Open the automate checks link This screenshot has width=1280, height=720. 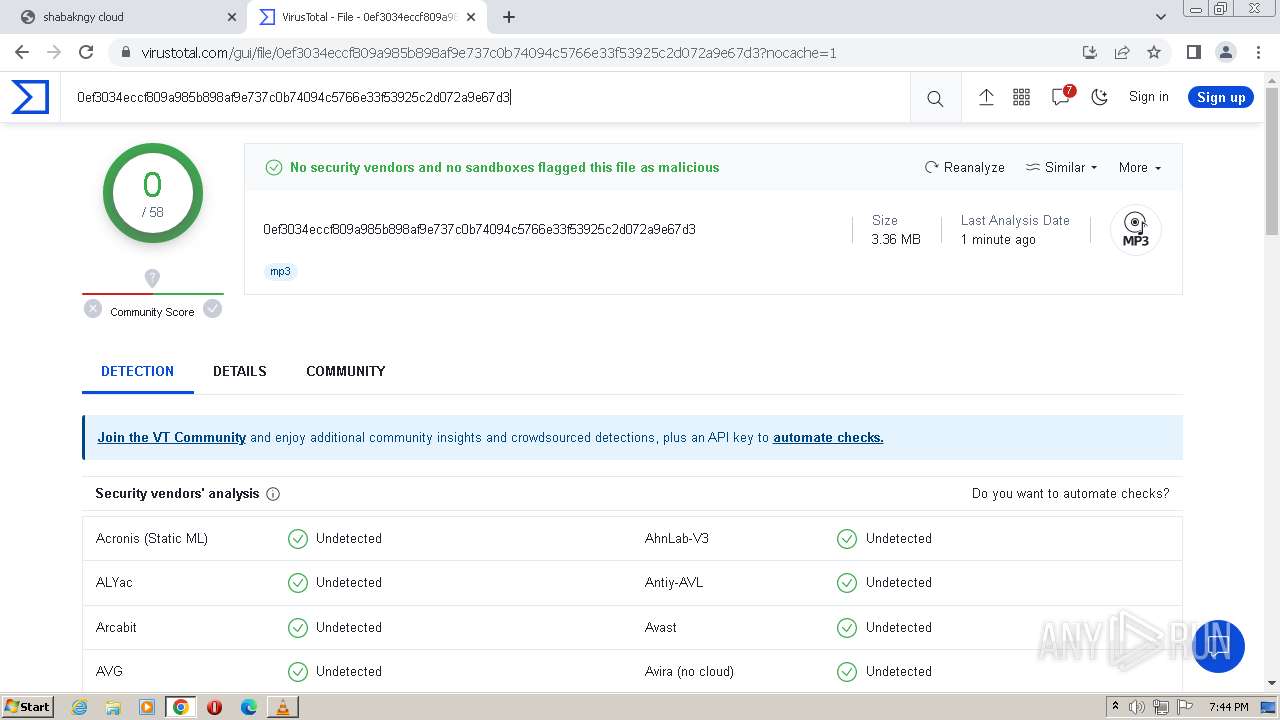tap(828, 437)
